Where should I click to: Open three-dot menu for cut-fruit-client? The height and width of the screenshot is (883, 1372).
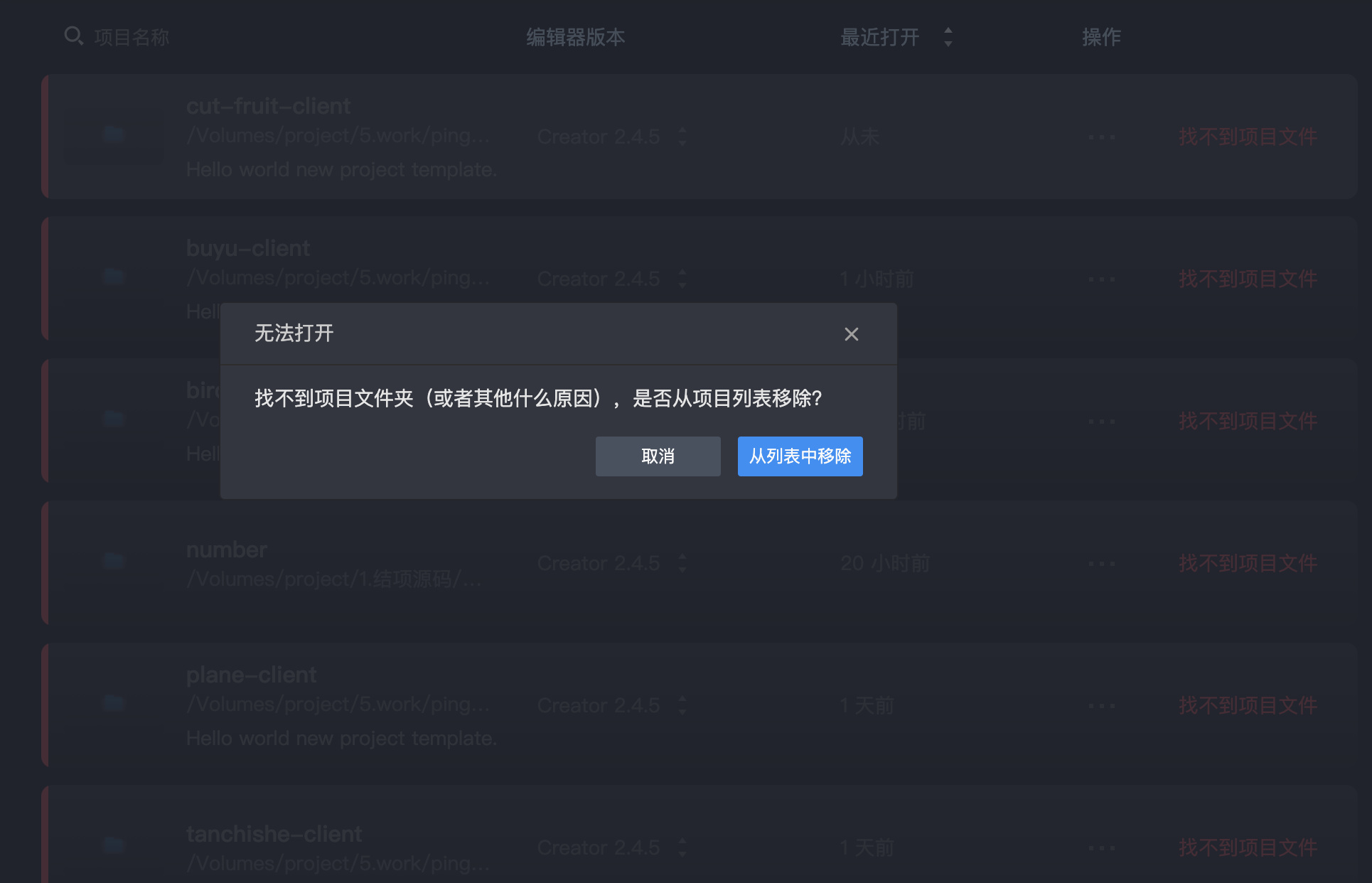1101,137
